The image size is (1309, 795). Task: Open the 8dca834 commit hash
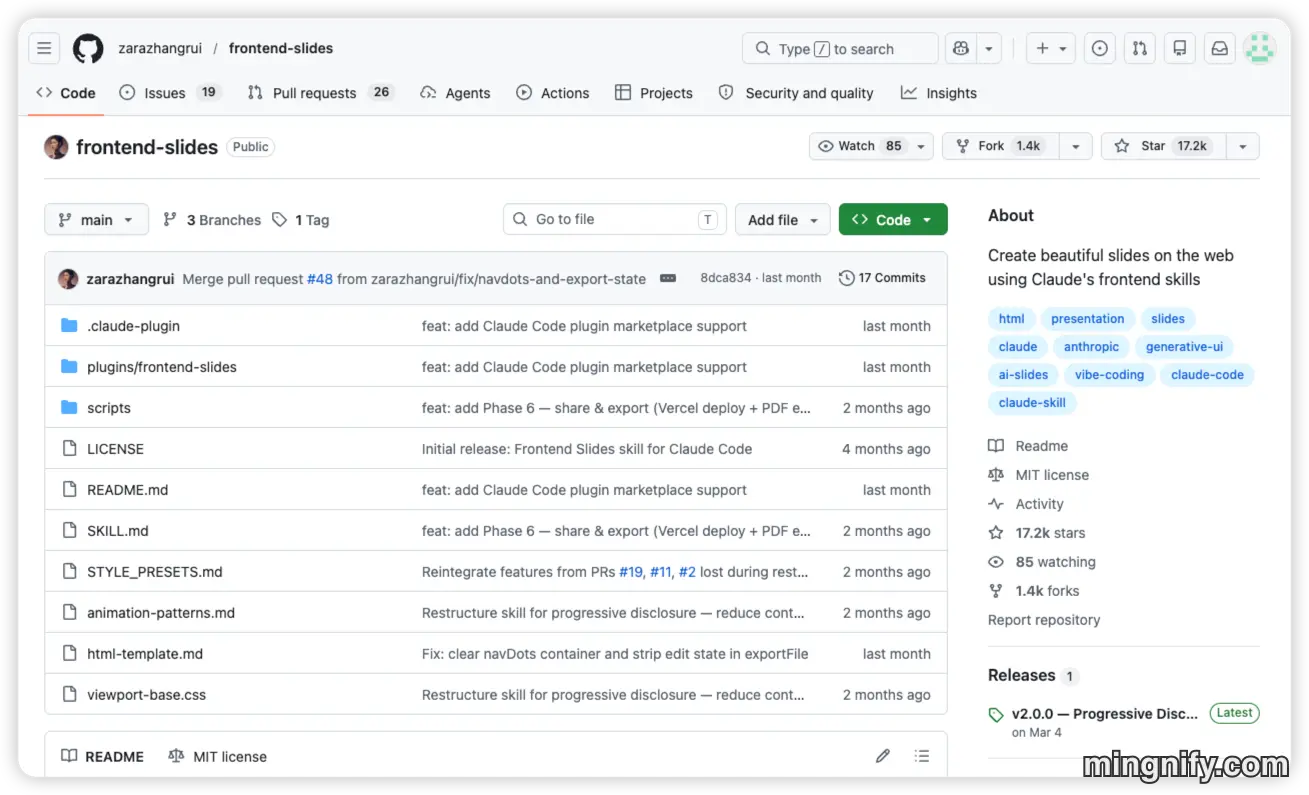point(725,278)
